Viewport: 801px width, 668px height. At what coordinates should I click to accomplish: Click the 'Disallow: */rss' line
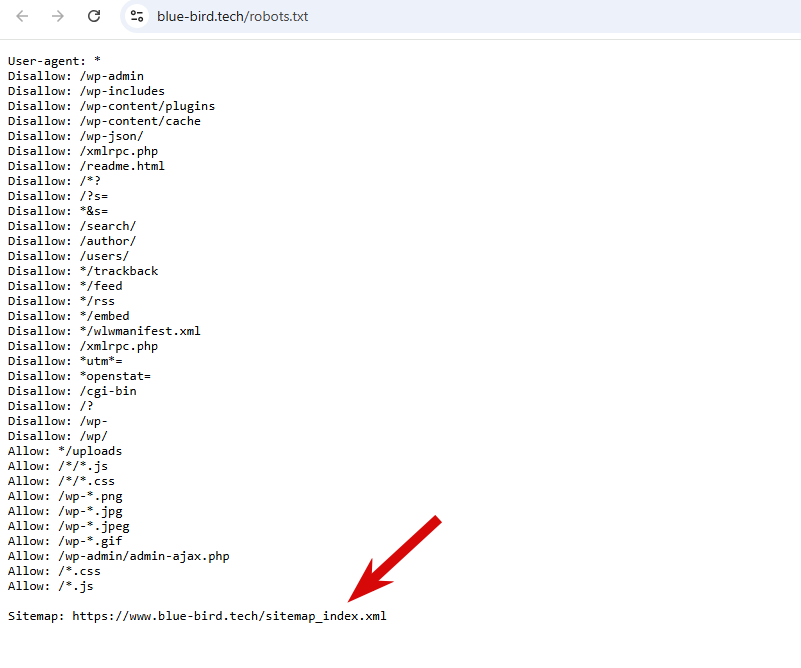61,301
